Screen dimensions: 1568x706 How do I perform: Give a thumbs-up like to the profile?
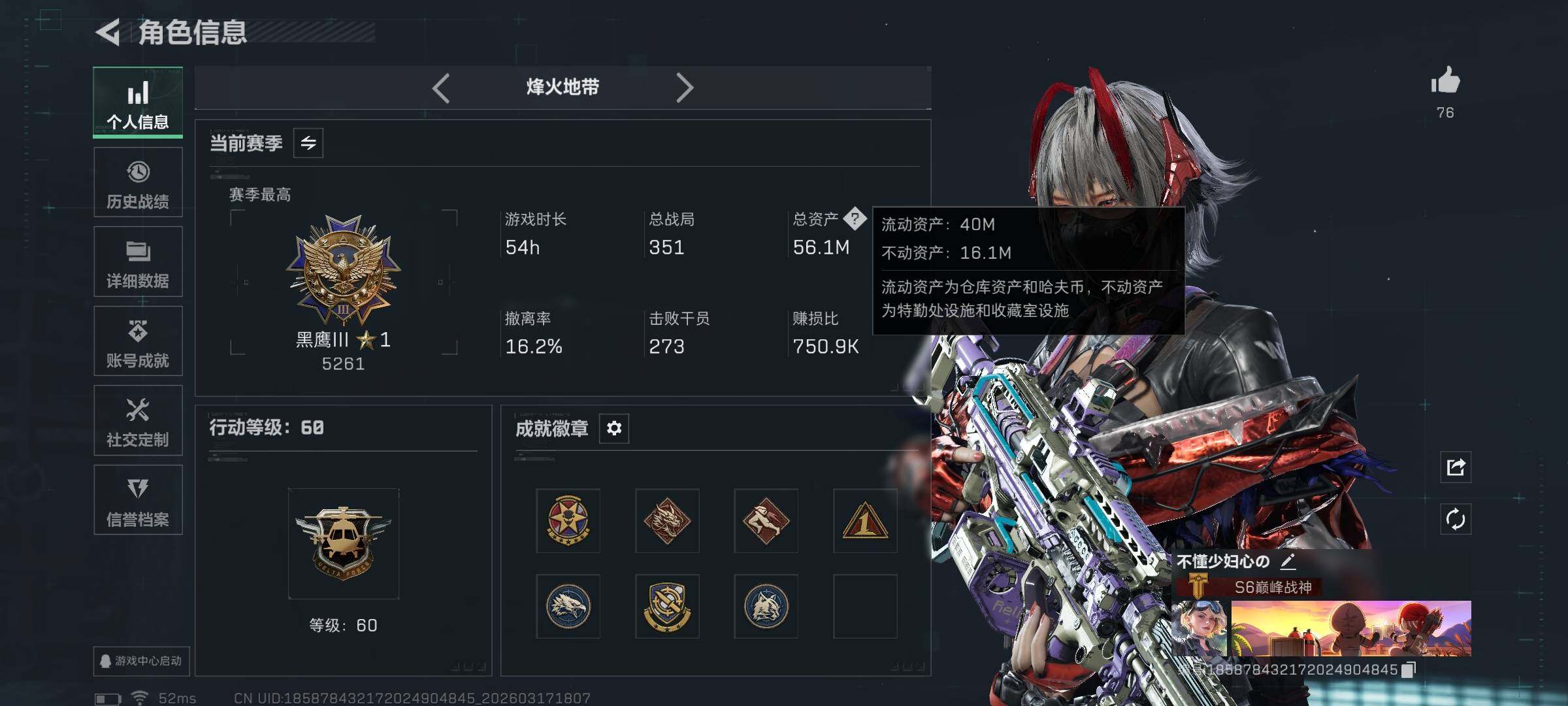point(1445,82)
